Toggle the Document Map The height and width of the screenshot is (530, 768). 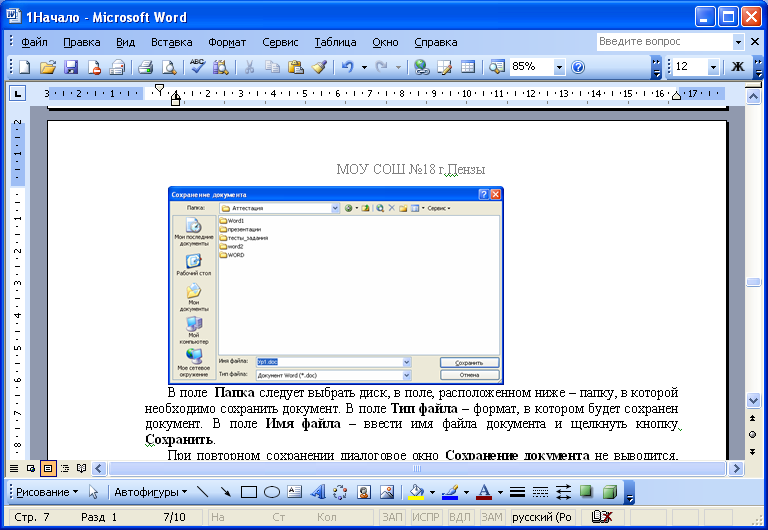pyautogui.click(x=497, y=67)
